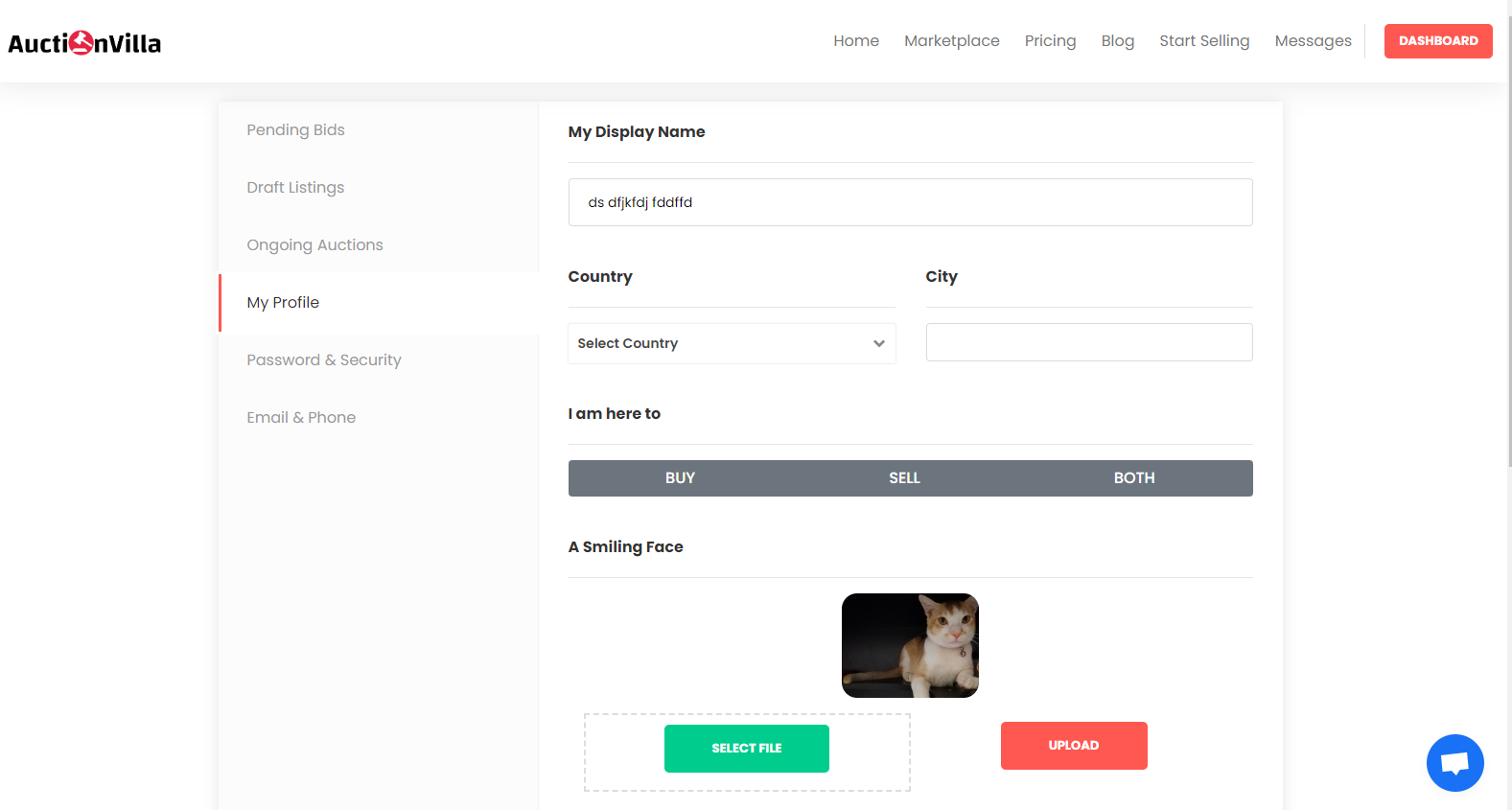Focus the display name input field
This screenshot has height=810, width=1512.
[x=911, y=202]
